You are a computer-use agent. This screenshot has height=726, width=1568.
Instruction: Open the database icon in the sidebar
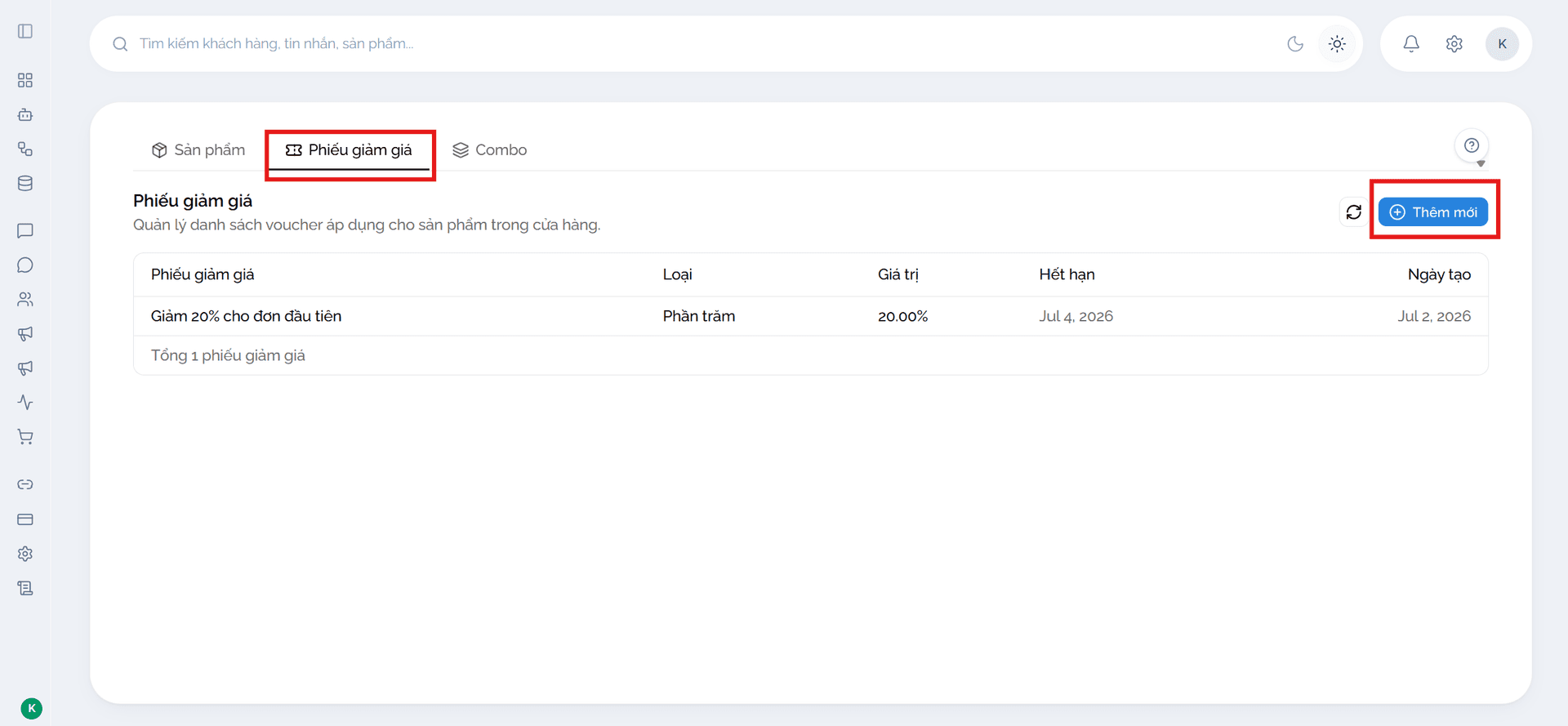pyautogui.click(x=25, y=183)
